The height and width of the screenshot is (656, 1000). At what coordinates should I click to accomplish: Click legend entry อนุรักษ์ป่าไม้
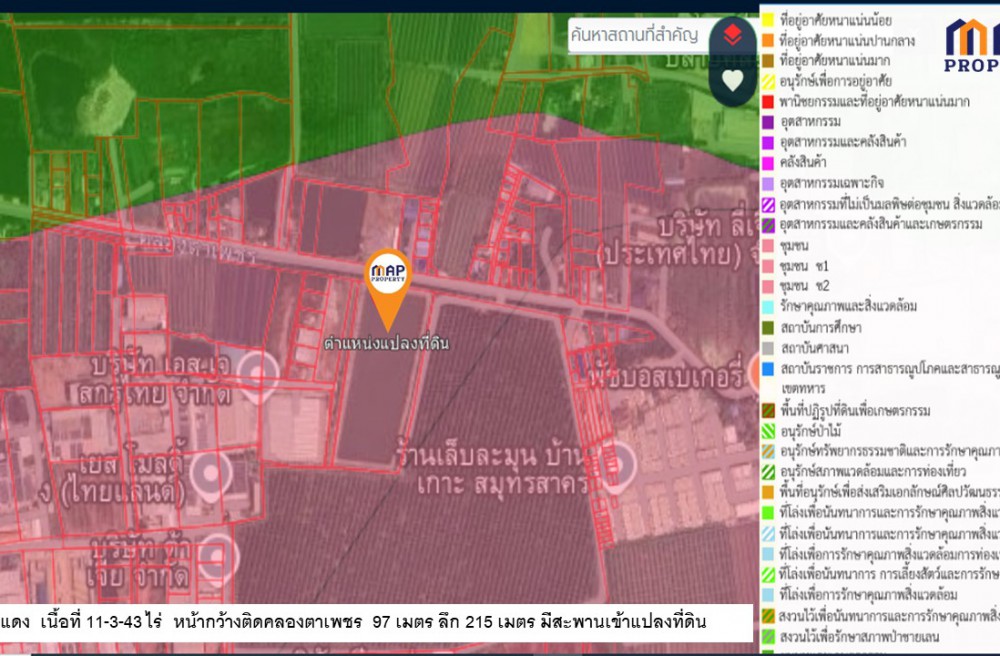(x=811, y=431)
